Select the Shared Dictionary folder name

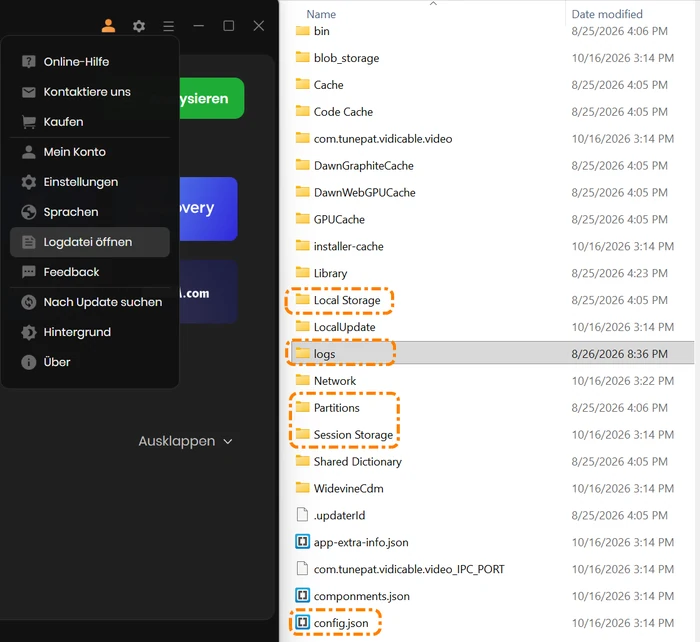[357, 461]
